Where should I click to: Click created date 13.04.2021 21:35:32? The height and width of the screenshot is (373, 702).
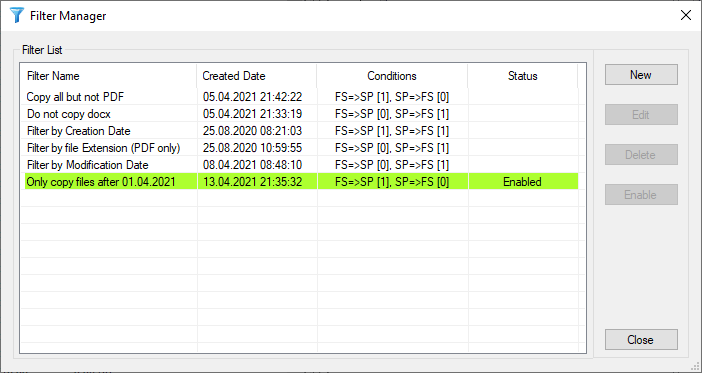click(x=253, y=182)
